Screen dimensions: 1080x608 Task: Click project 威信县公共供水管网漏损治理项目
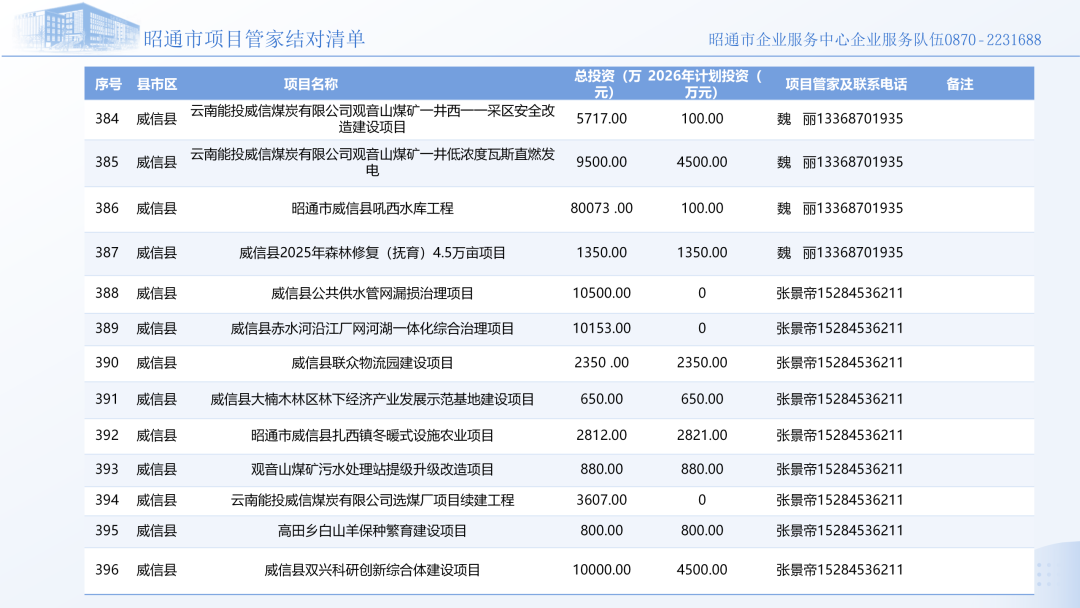(x=373, y=293)
